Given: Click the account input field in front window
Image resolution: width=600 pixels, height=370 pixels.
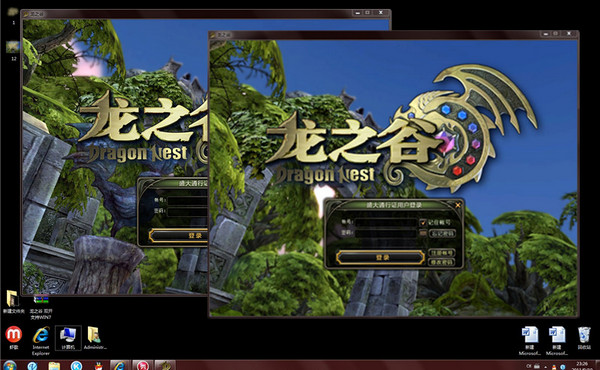Looking at the screenshot, I should [385, 222].
